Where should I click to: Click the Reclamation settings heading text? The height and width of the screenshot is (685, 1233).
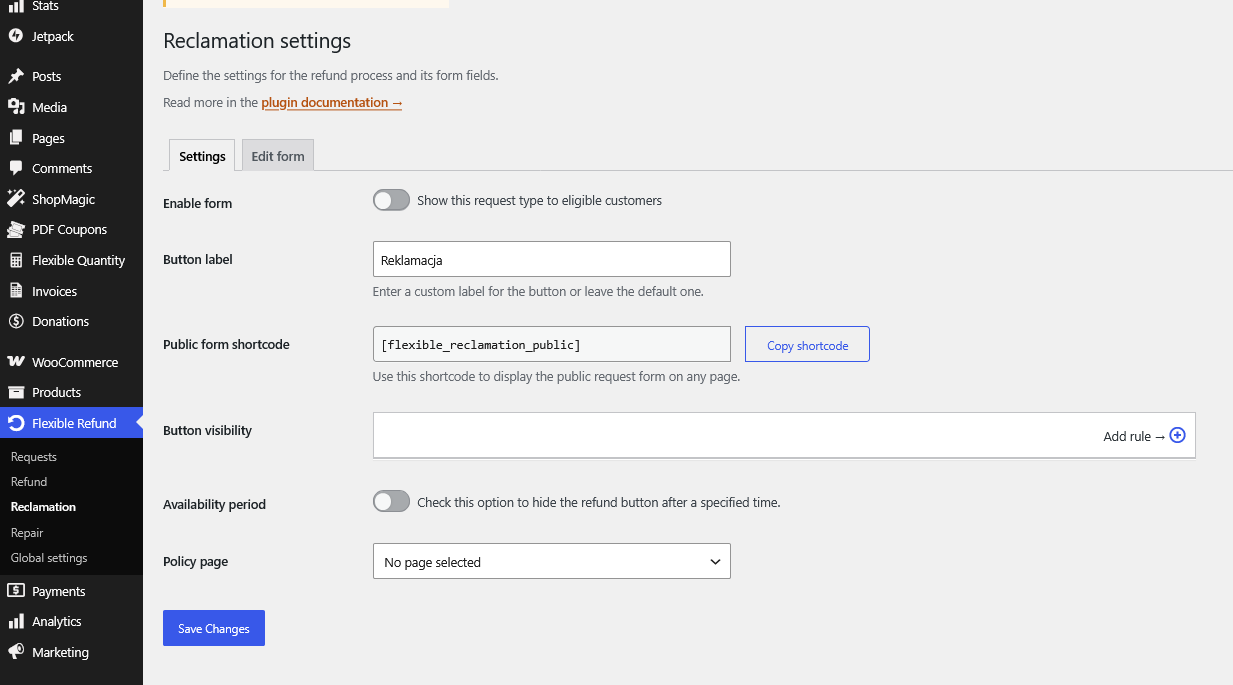(257, 41)
